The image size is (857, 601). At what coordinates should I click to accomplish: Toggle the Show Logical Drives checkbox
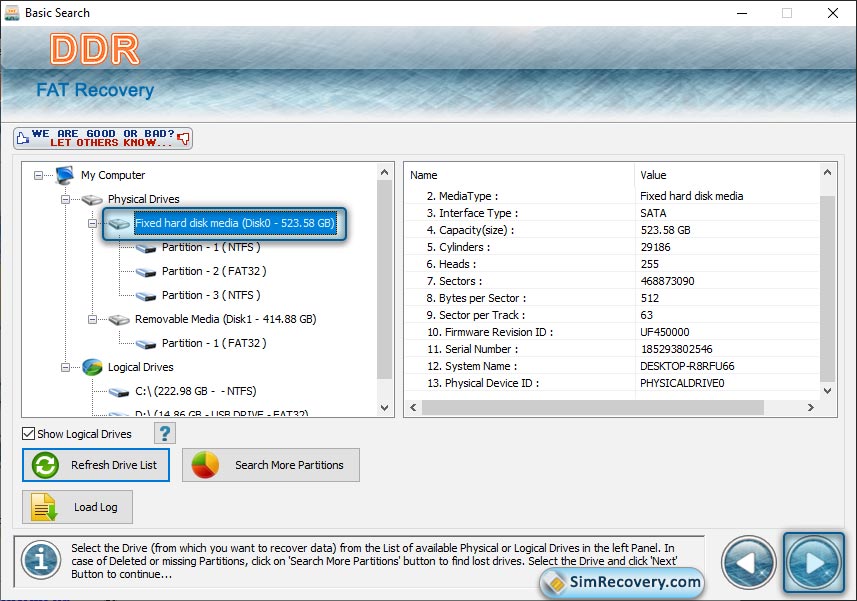[x=28, y=433]
